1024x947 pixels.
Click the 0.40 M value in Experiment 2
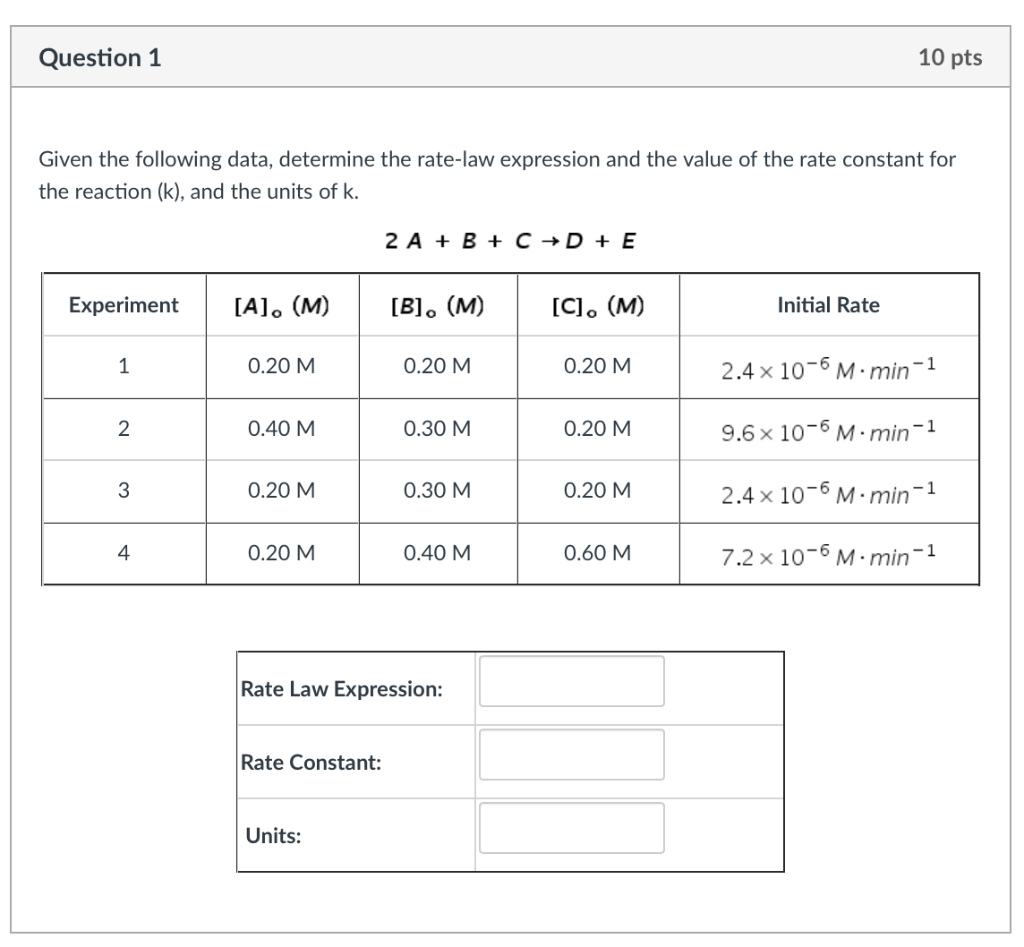coord(281,428)
